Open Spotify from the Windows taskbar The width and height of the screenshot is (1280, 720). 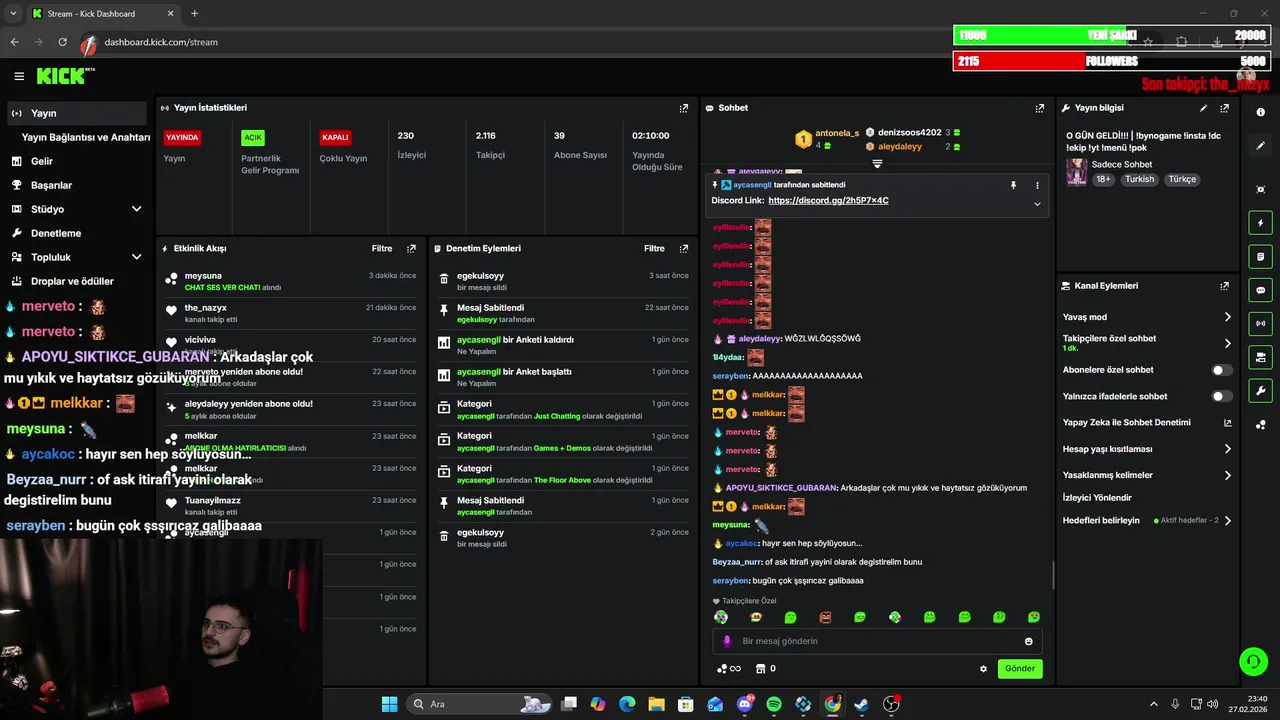pyautogui.click(x=774, y=704)
